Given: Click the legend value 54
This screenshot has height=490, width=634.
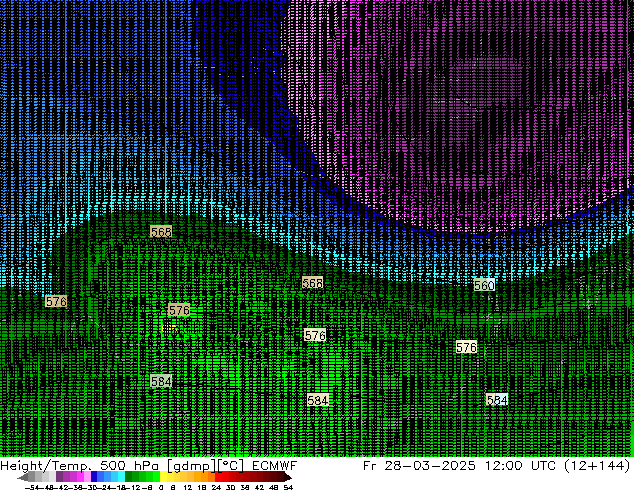Looking at the screenshot, I should [x=288, y=487].
